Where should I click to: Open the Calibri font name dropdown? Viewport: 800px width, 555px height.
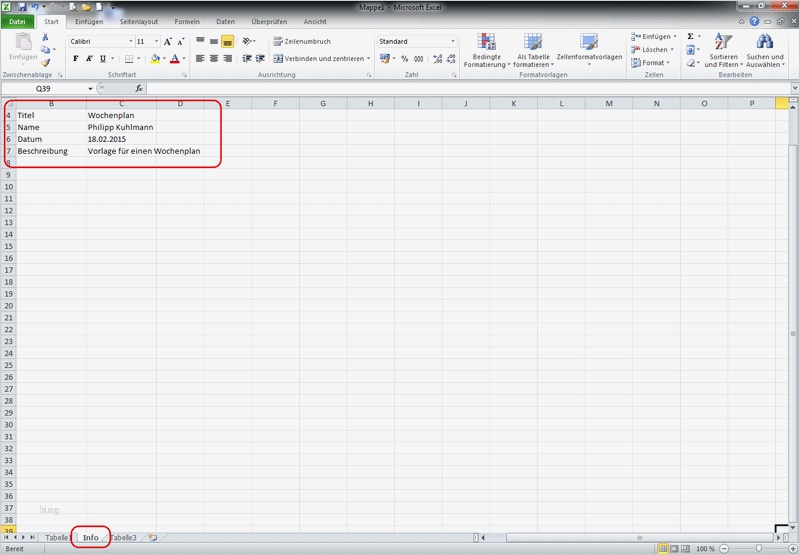(131, 41)
